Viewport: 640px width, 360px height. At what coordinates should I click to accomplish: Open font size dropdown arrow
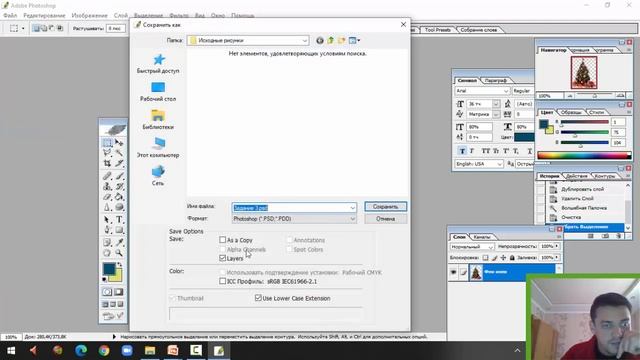[496, 104]
